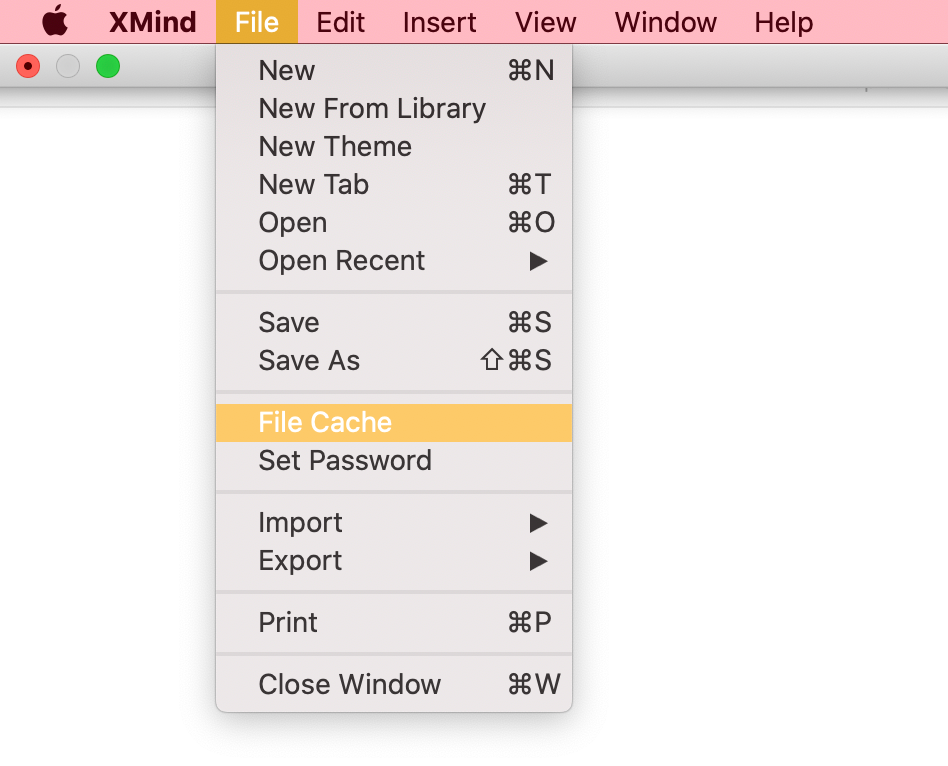The height and width of the screenshot is (766, 948).
Task: Click the File Cache menu item
Action: (394, 423)
